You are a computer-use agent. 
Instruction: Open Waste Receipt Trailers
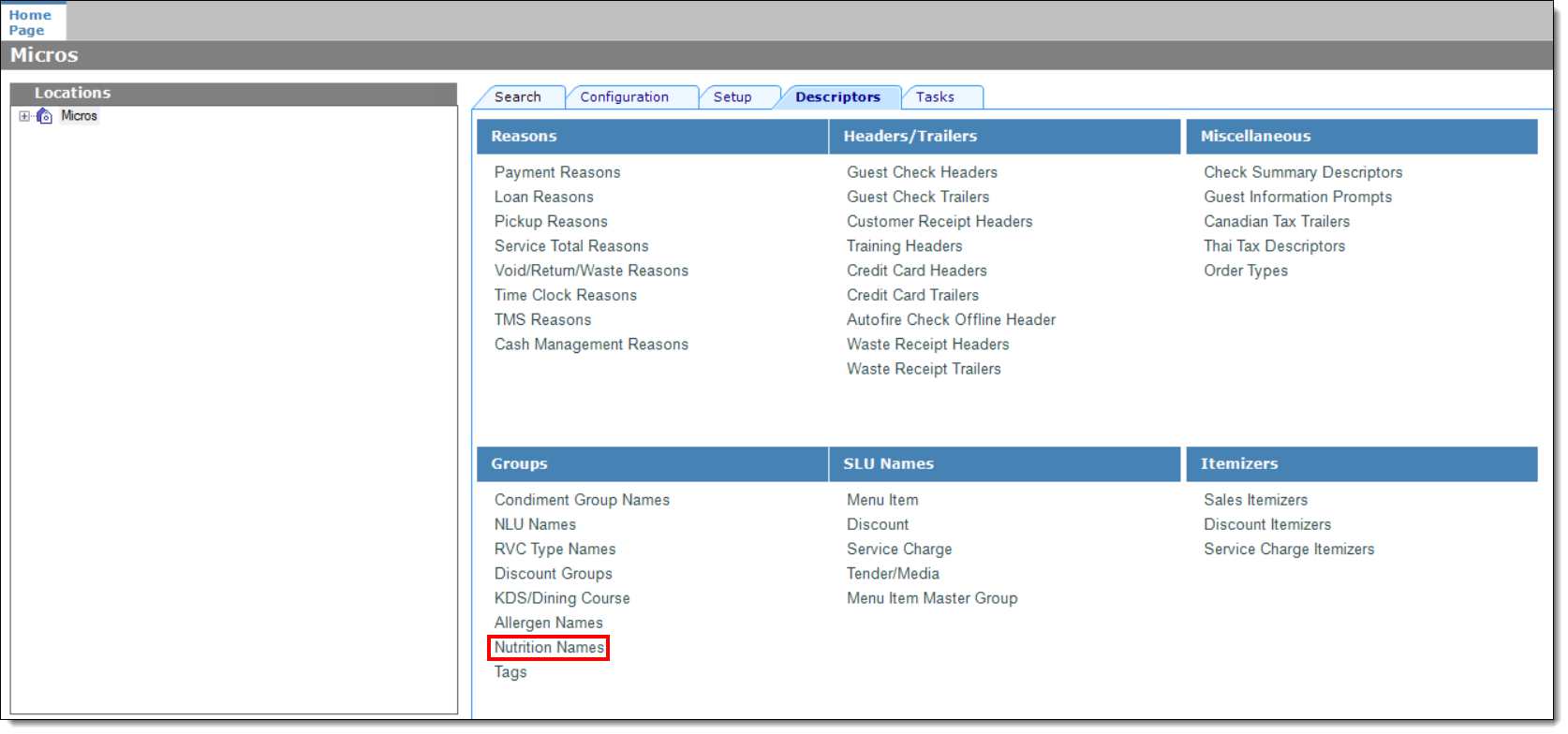924,369
